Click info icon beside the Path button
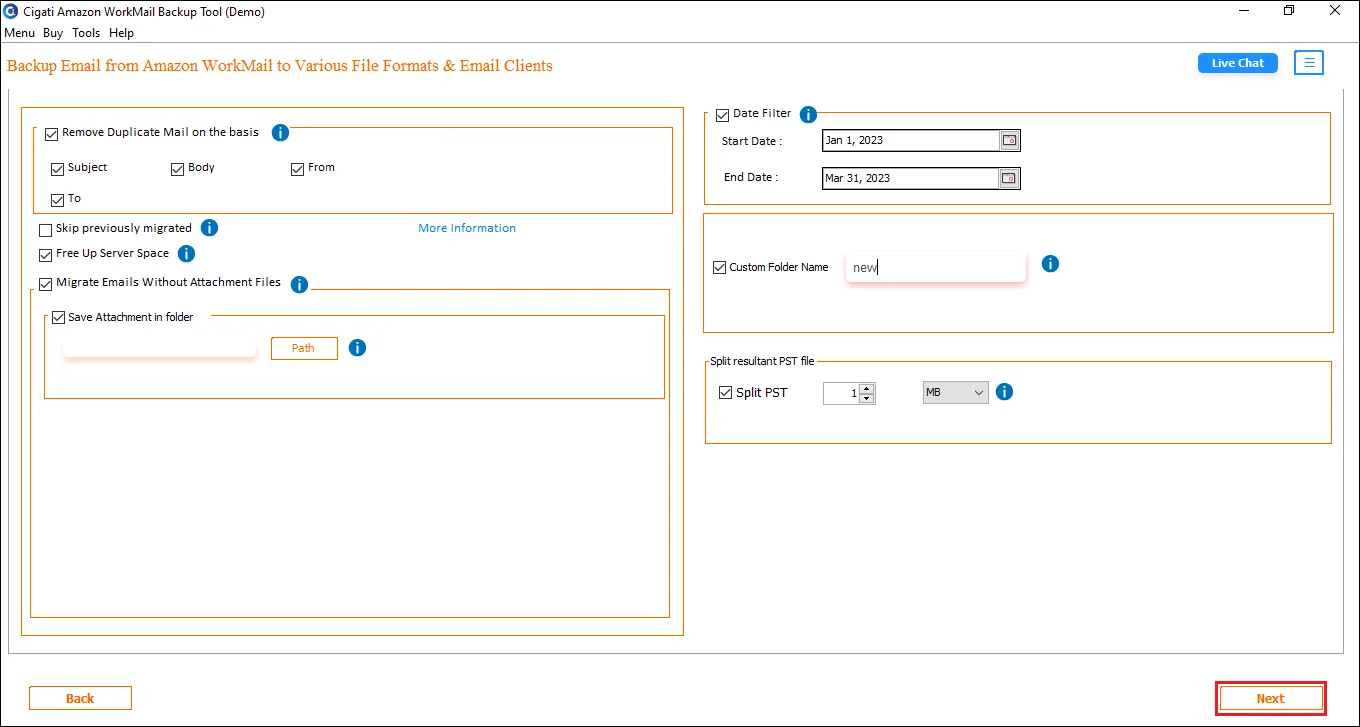Screen dimensions: 1360x727 (x=357, y=348)
